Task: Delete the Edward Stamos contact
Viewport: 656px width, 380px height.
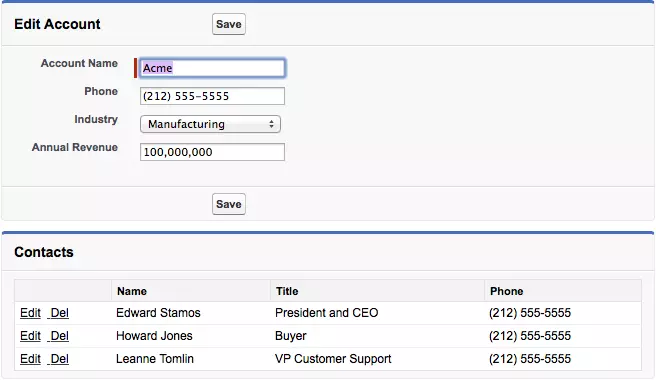Action: (59, 313)
